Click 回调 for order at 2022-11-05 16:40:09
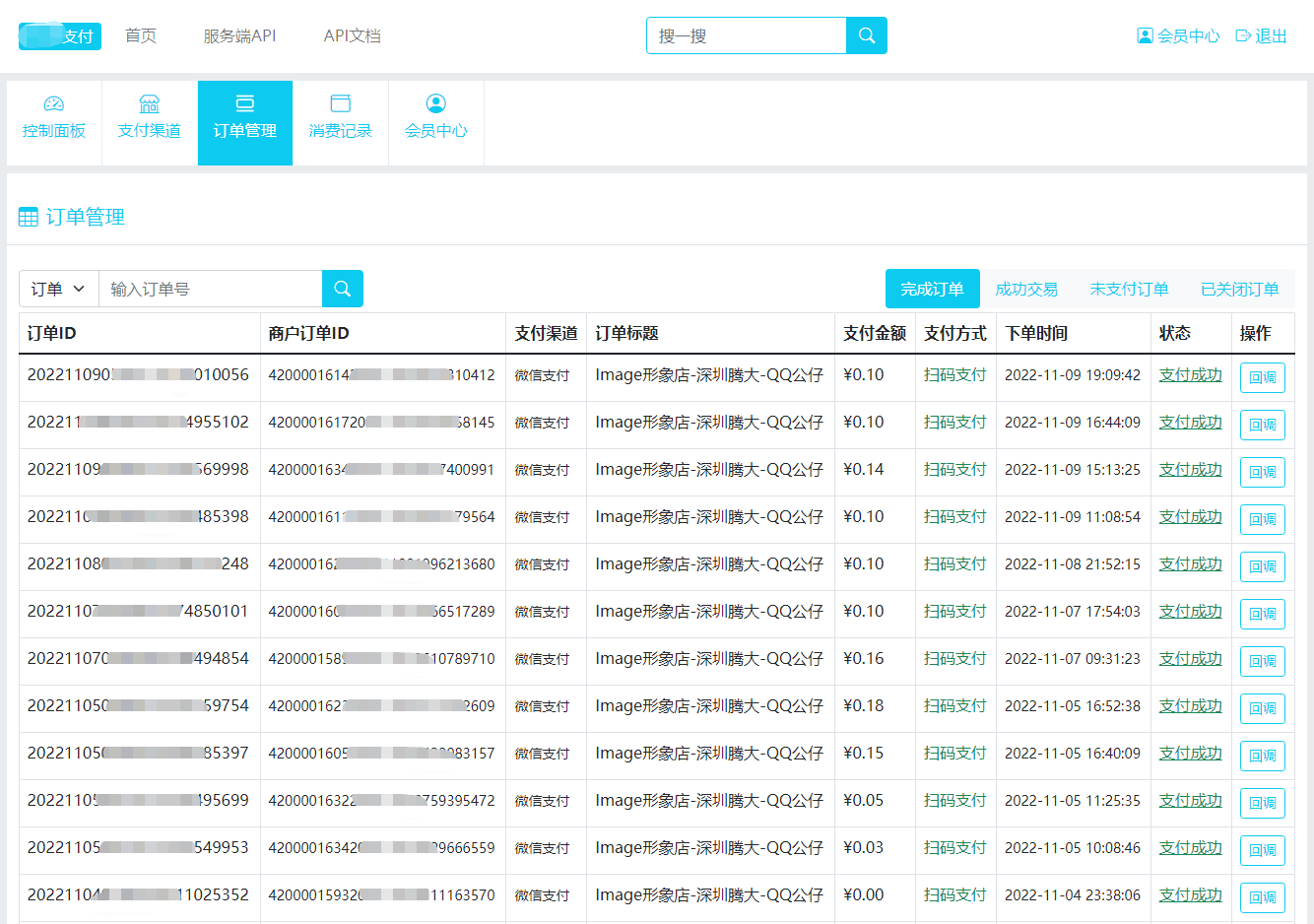 1263,756
